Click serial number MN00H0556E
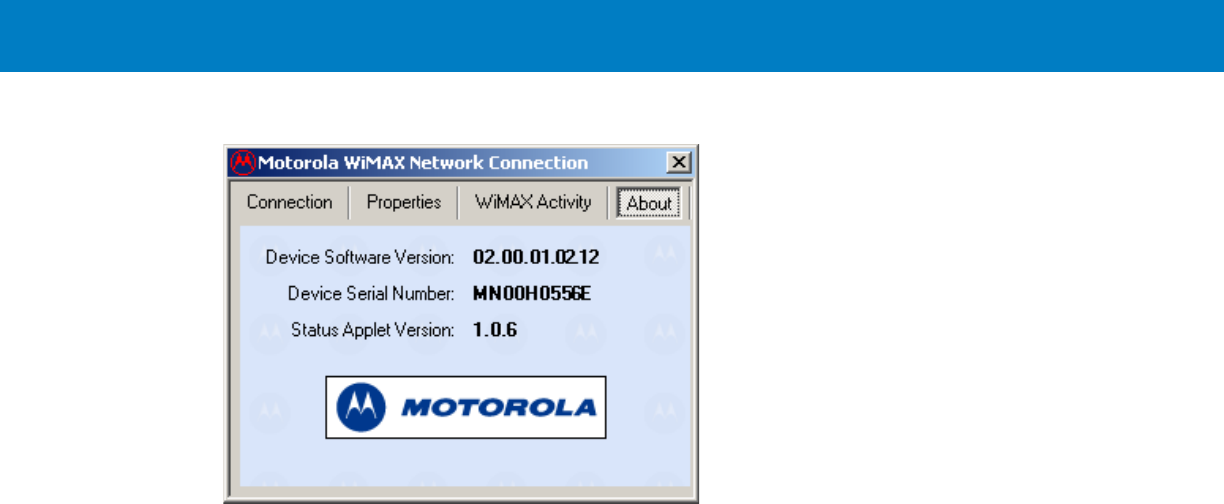 coord(531,293)
